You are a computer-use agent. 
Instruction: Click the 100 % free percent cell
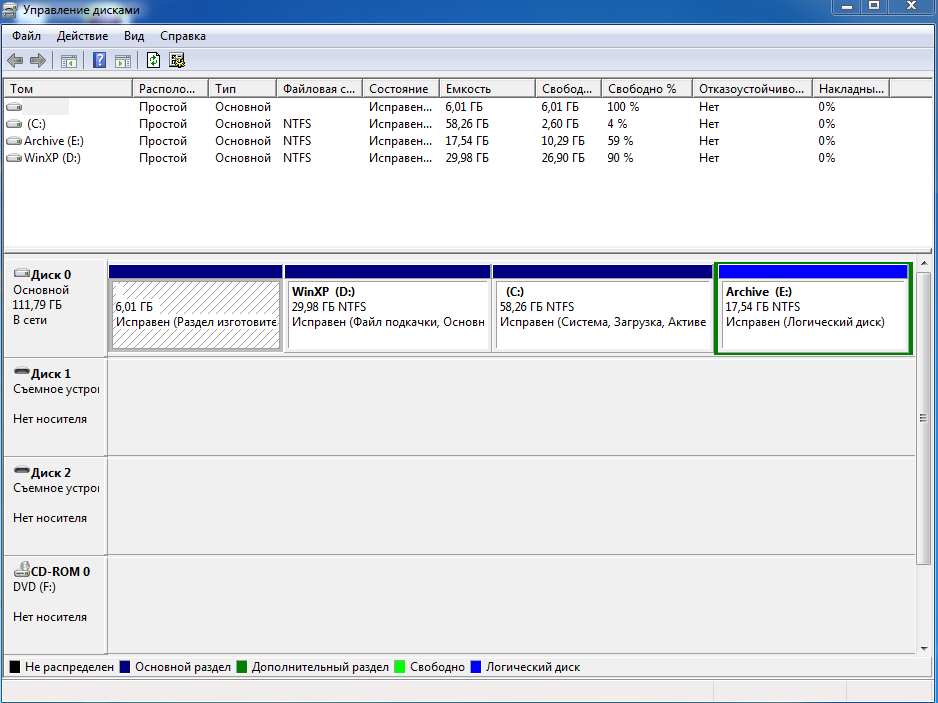(x=623, y=107)
